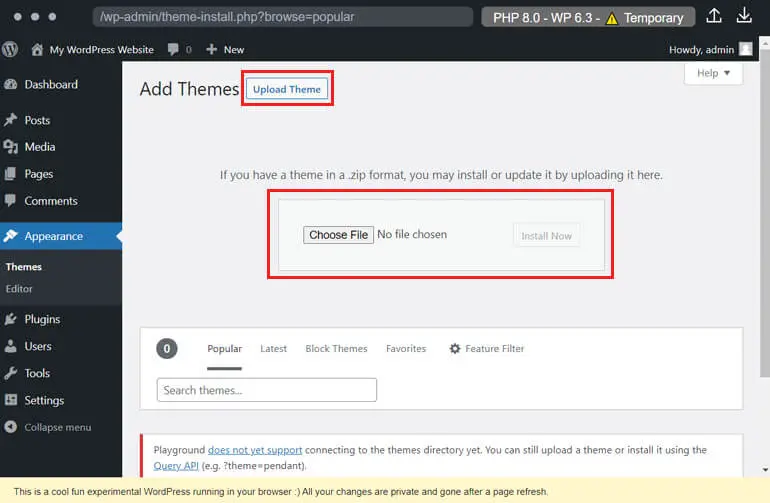Click the yellow warning triangle icon
The width and height of the screenshot is (770, 503).
pyautogui.click(x=612, y=18)
